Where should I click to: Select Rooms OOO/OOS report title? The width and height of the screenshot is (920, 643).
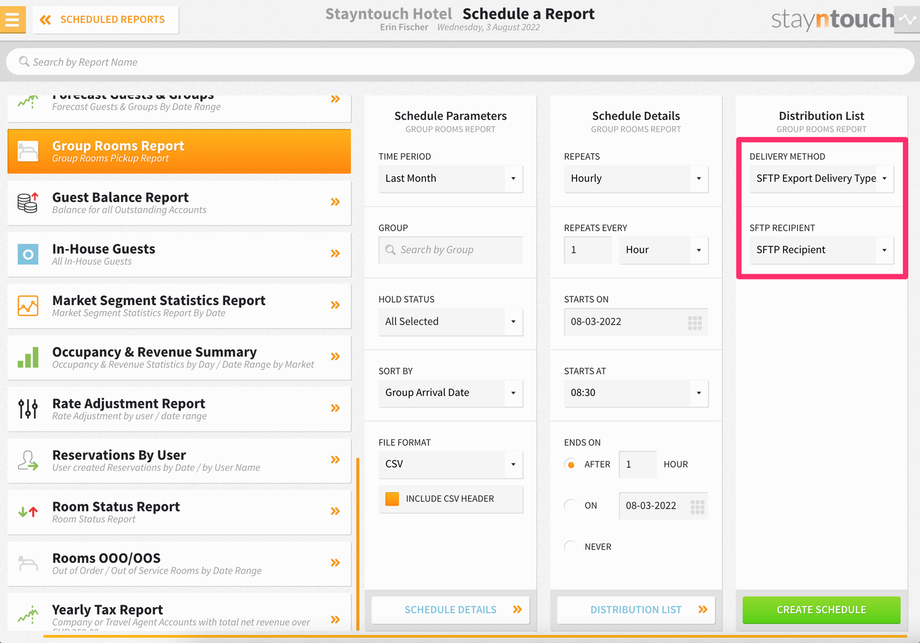106,558
